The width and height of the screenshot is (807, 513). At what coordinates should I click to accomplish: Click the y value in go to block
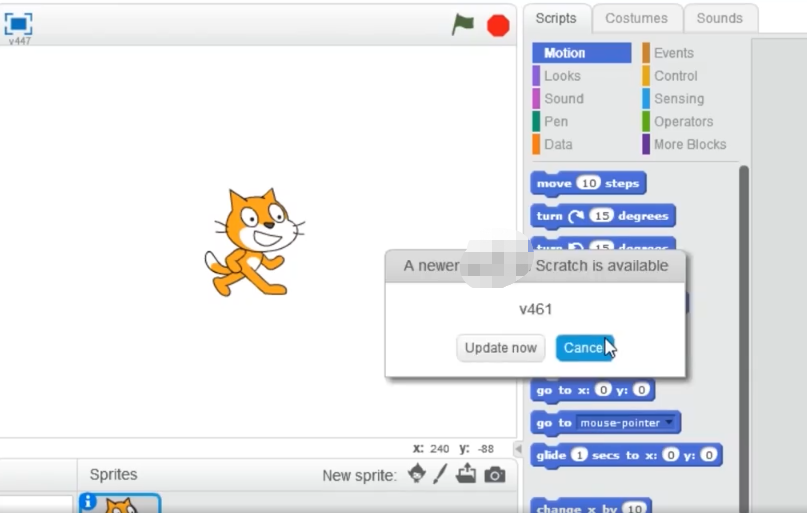(x=641, y=390)
